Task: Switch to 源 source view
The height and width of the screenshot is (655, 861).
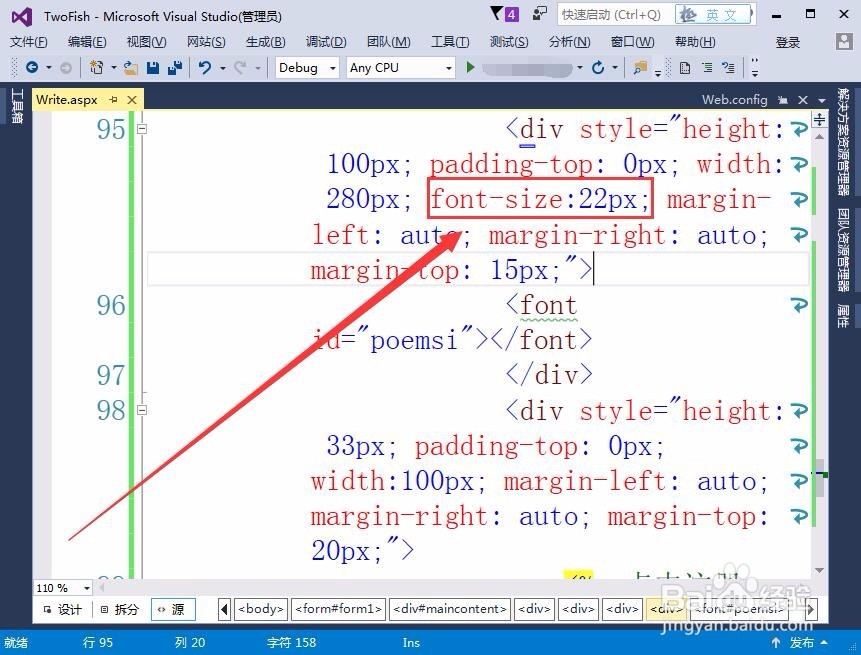Action: coord(173,609)
